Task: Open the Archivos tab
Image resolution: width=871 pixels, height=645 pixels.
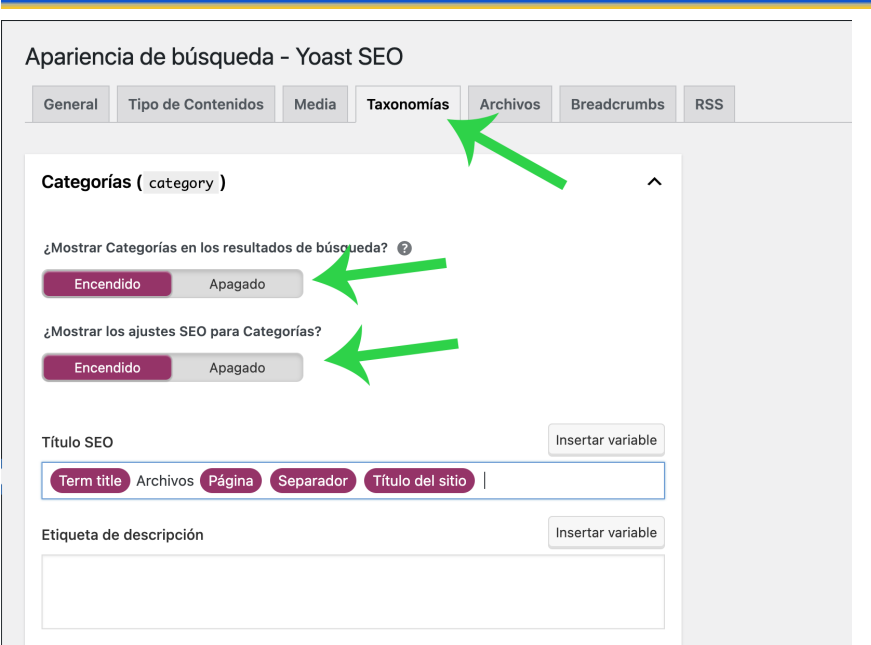Action: point(510,104)
